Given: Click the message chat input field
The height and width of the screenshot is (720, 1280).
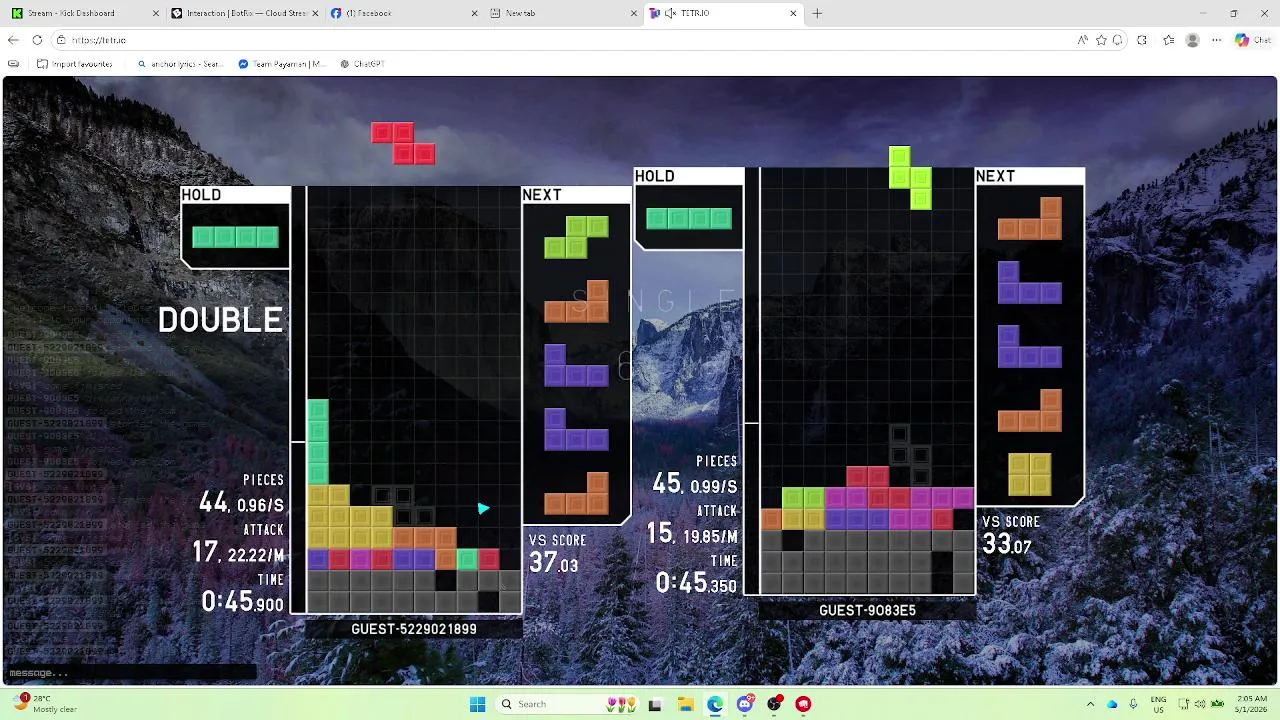Looking at the screenshot, I should (130, 673).
